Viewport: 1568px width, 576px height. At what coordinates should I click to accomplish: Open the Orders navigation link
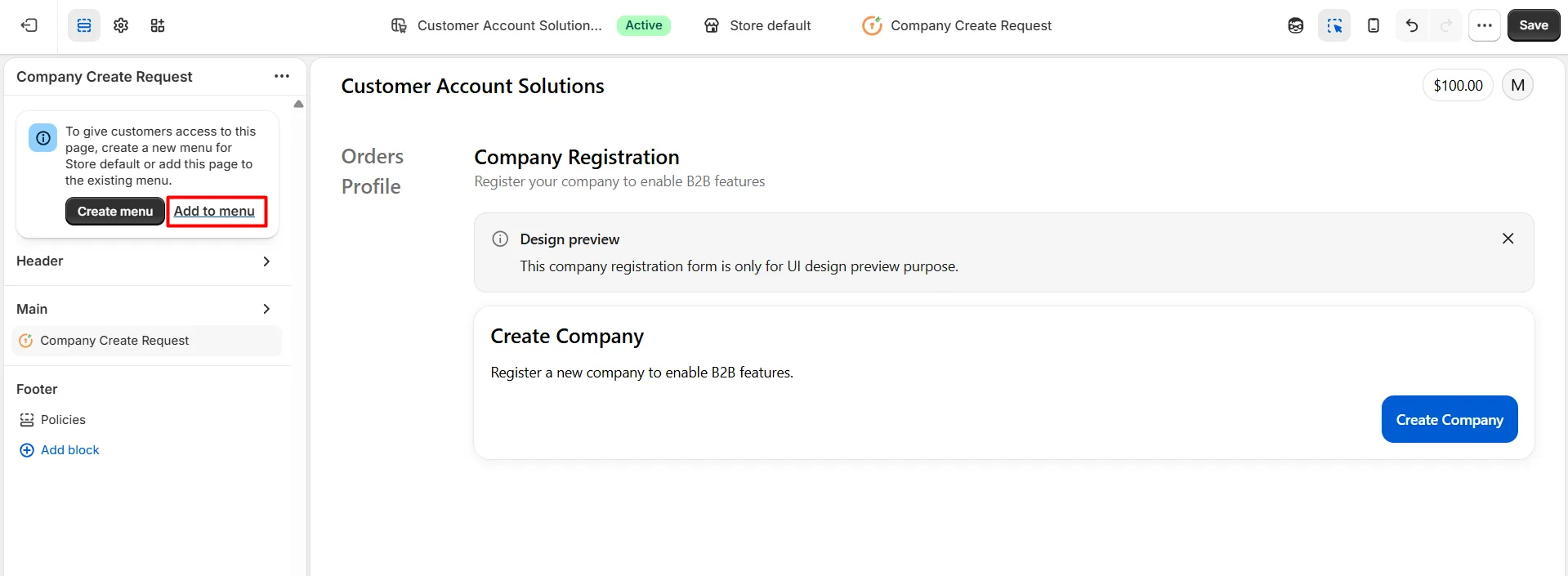(373, 156)
